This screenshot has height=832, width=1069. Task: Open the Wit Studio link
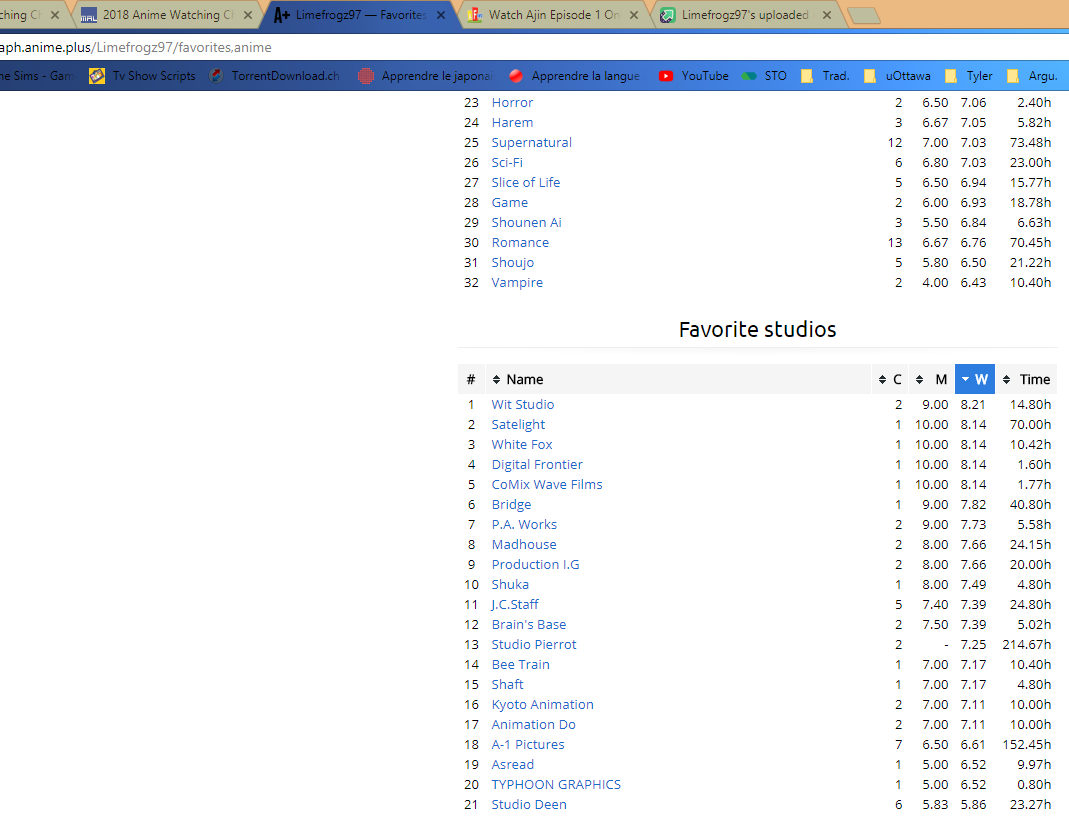coord(522,404)
